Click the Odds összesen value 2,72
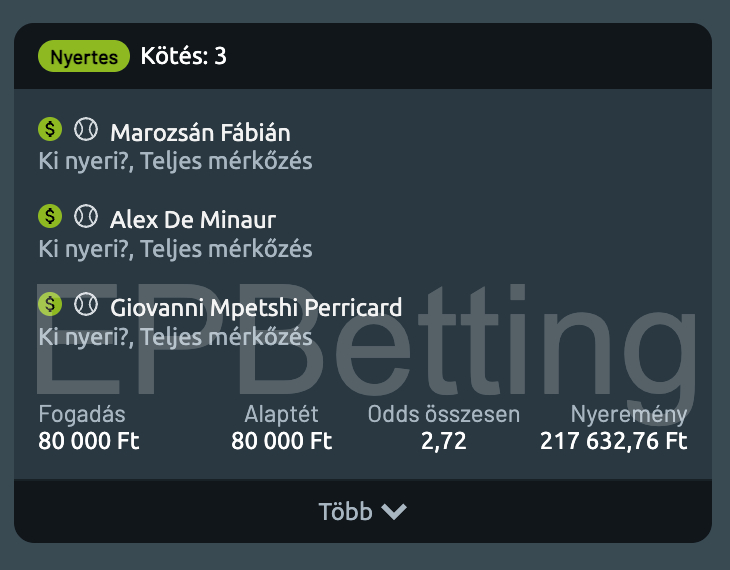 pyautogui.click(x=444, y=441)
